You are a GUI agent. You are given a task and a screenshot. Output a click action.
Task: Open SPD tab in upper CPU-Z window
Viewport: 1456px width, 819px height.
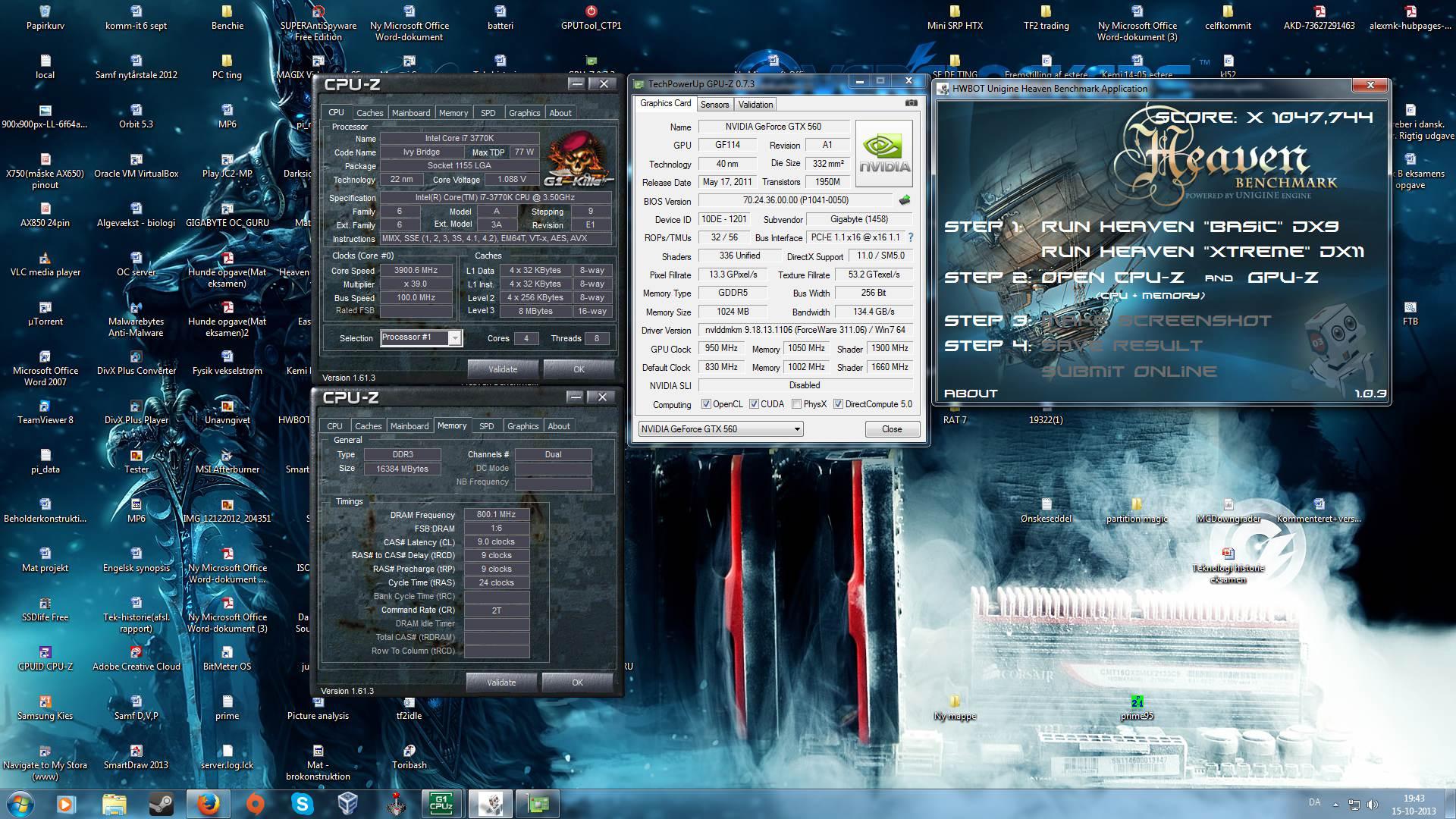click(488, 113)
